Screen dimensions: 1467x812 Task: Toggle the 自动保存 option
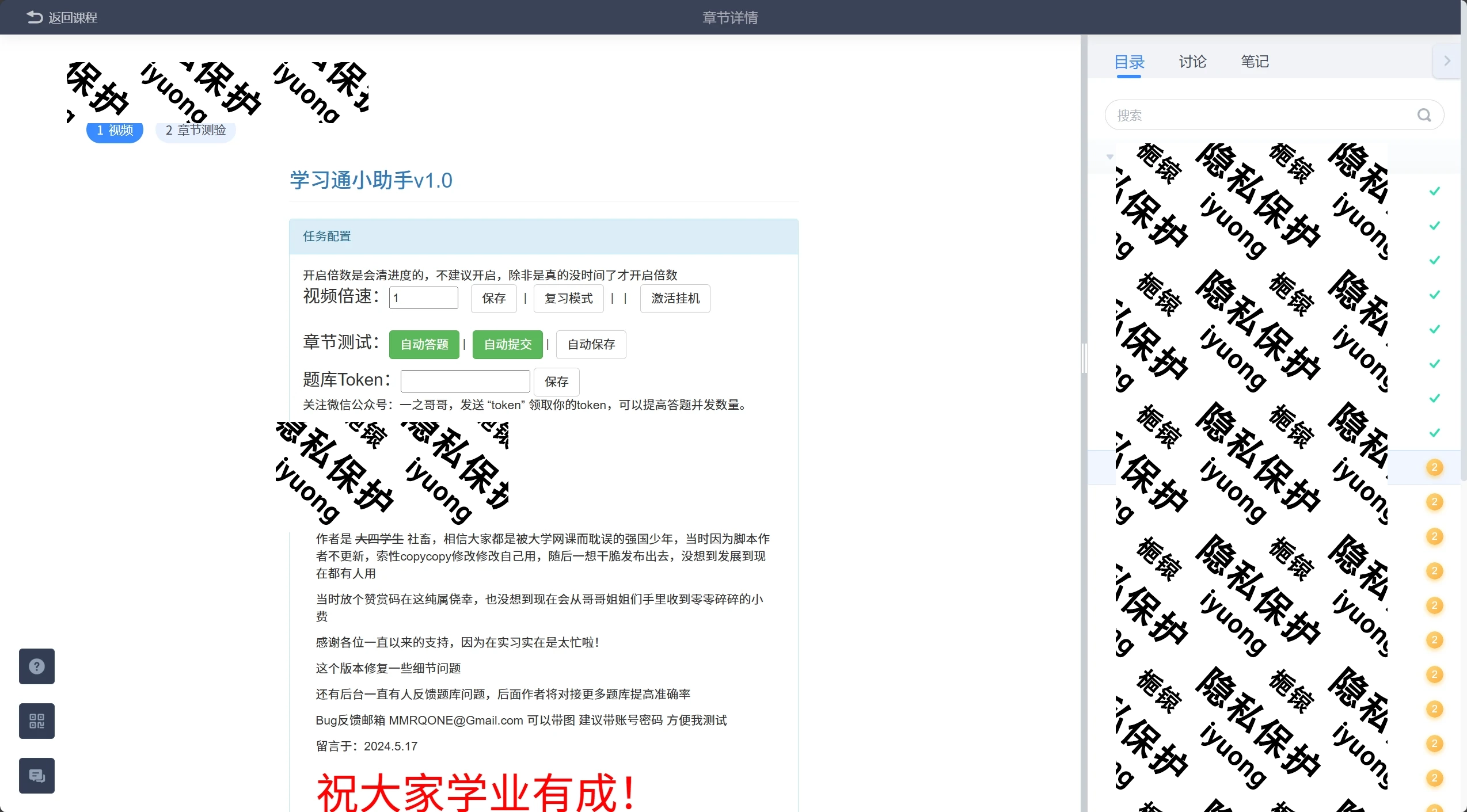click(x=590, y=344)
